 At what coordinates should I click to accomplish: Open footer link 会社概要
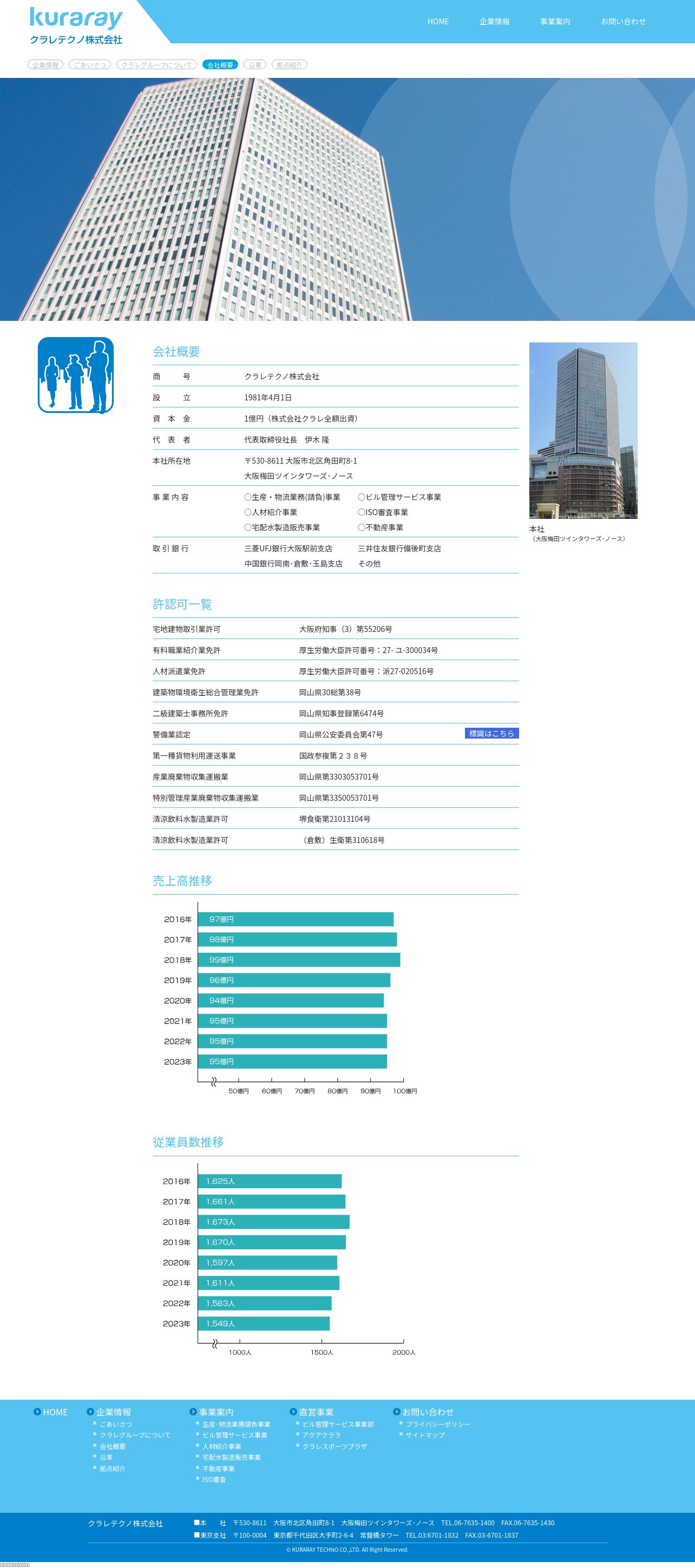pyautogui.click(x=113, y=1446)
